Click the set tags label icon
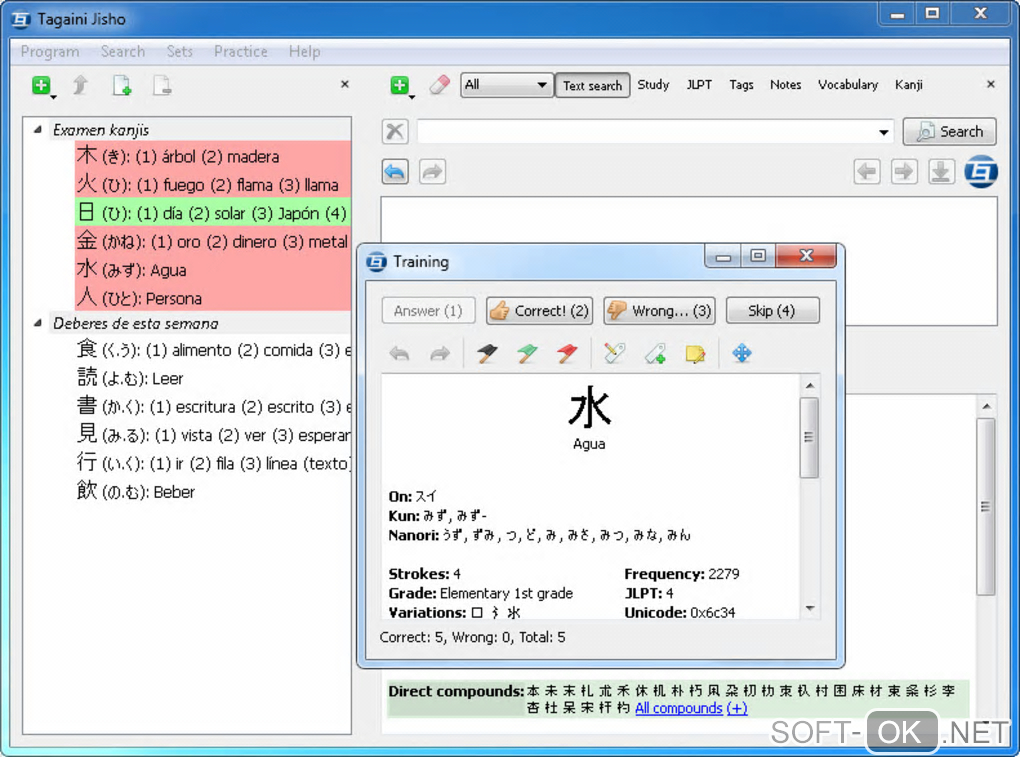The width and height of the screenshot is (1020, 757). pos(614,353)
